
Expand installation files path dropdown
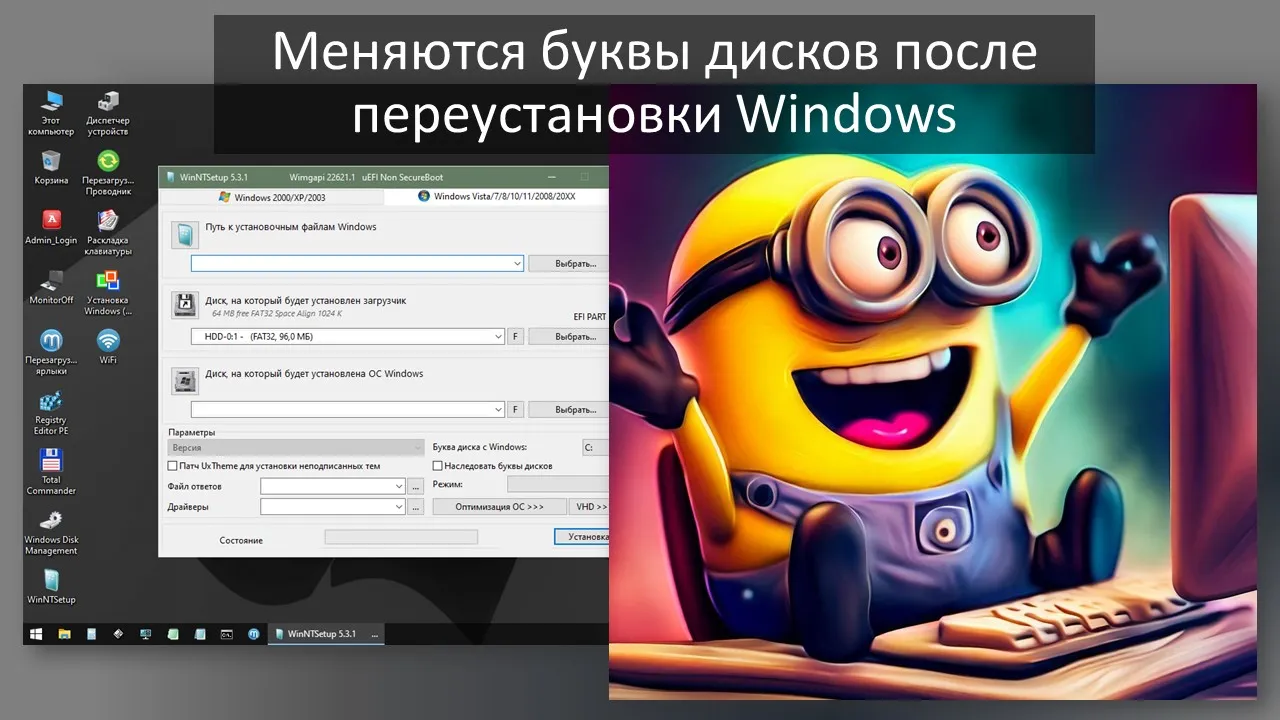[517, 264]
